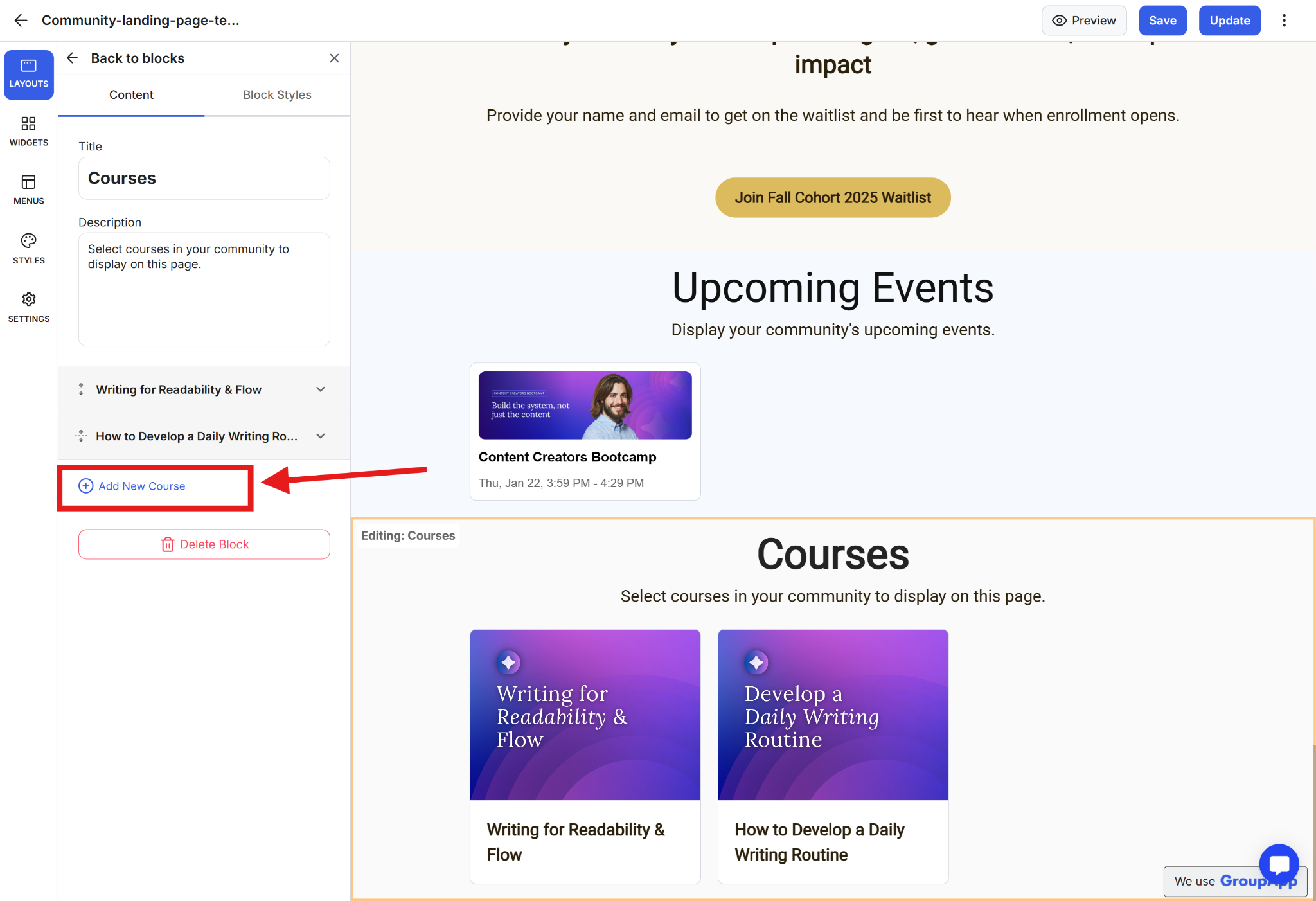1316x901 pixels.
Task: Open the Styles palette panel
Action: pos(29,249)
